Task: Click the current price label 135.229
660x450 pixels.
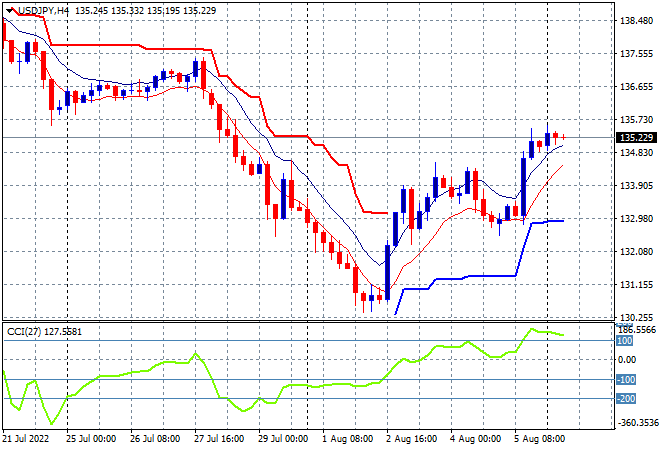Action: pos(636,138)
